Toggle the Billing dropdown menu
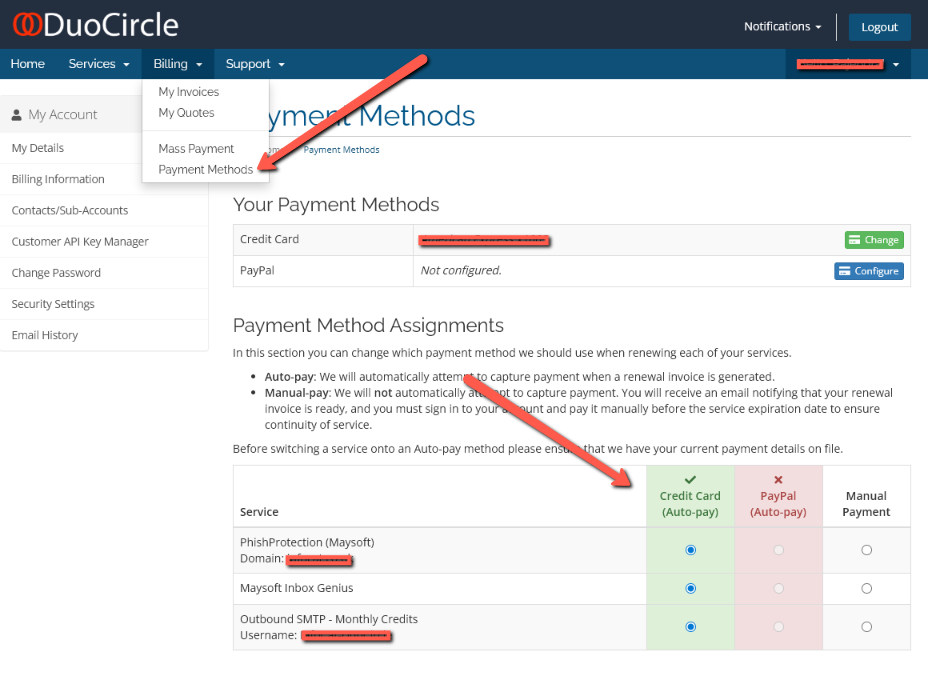The height and width of the screenshot is (676, 928). pos(178,64)
